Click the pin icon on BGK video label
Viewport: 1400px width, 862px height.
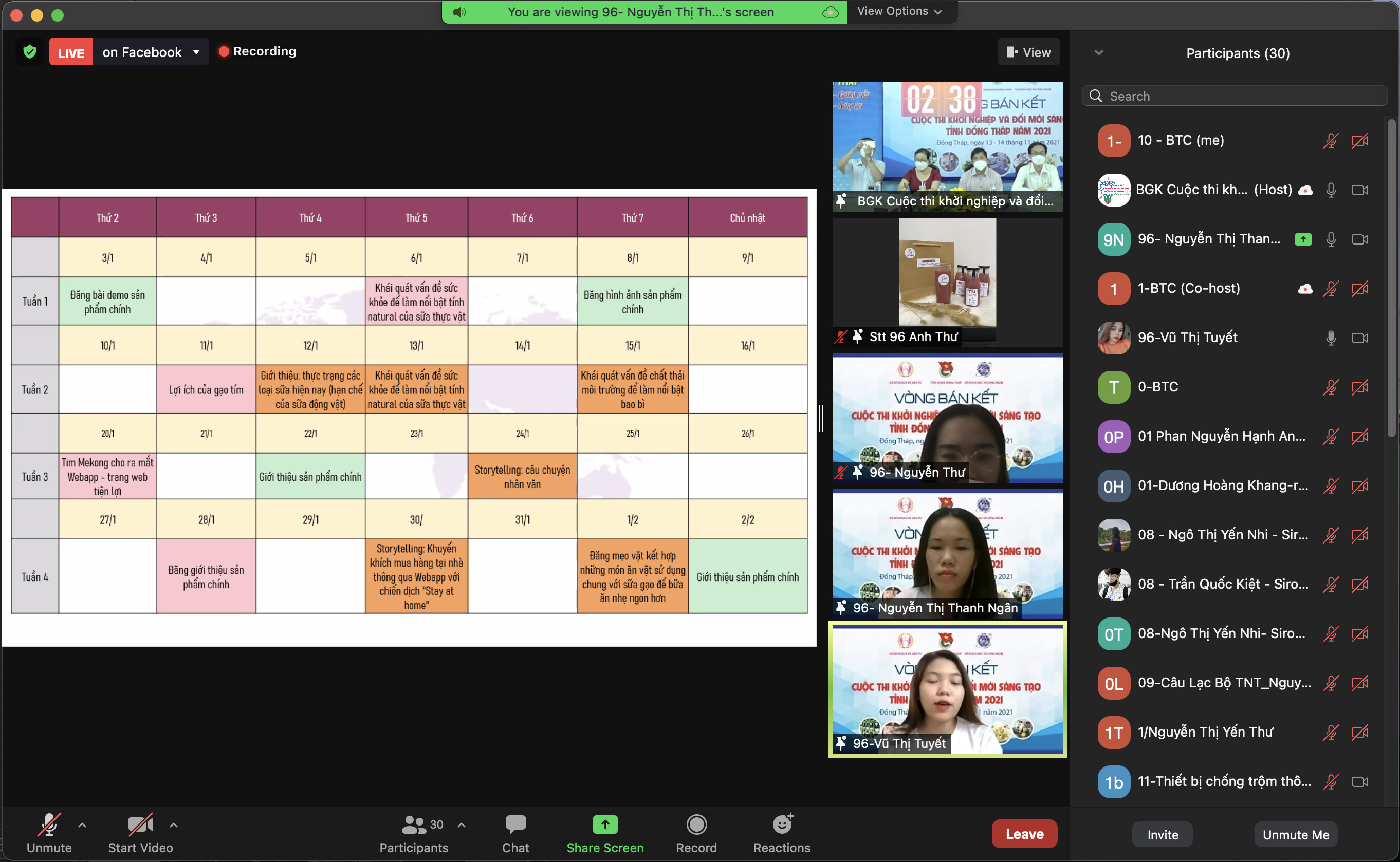coord(841,201)
